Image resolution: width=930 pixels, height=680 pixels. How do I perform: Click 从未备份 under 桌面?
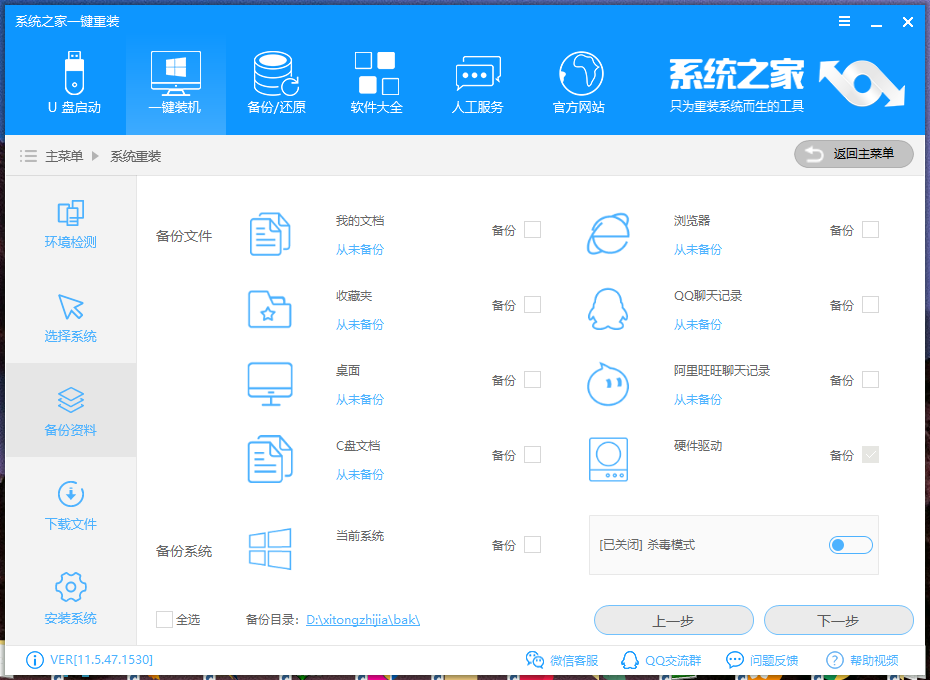coord(359,400)
